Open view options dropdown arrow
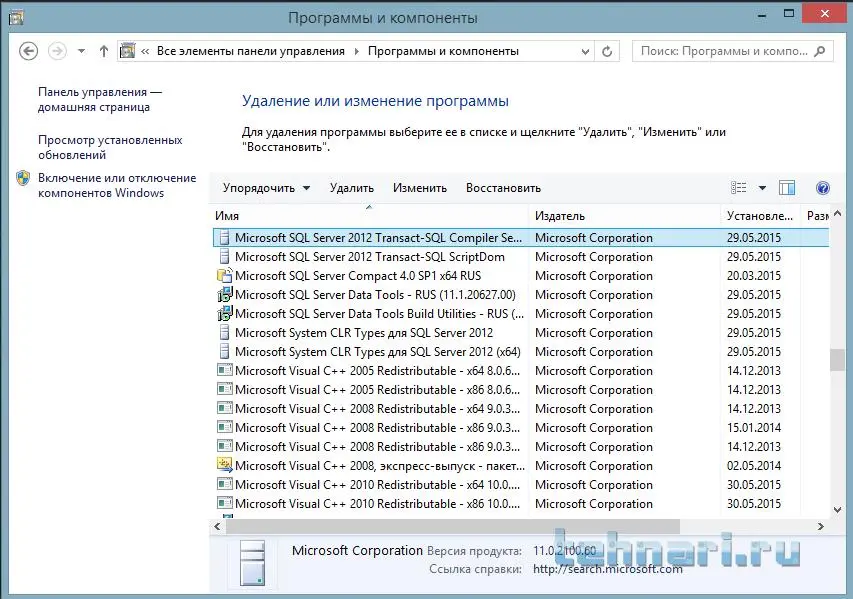Viewport: 853px width, 599px height. pyautogui.click(x=762, y=188)
